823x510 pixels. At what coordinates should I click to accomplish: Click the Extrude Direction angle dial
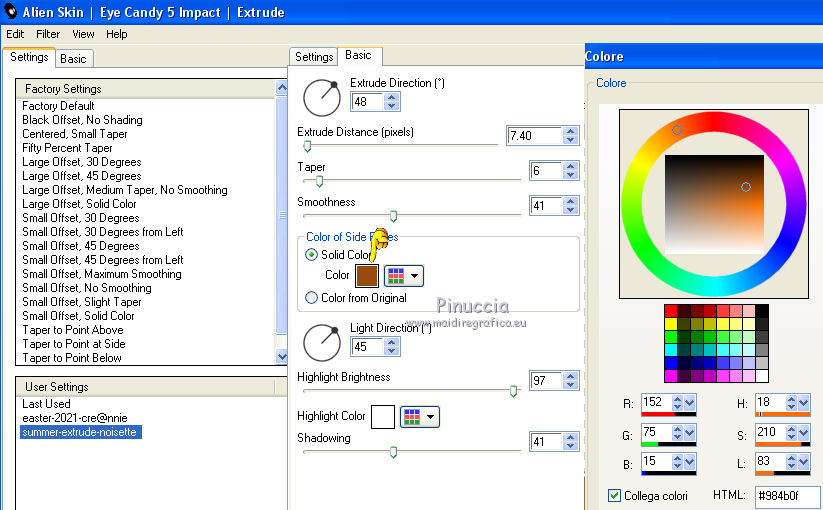pyautogui.click(x=322, y=98)
